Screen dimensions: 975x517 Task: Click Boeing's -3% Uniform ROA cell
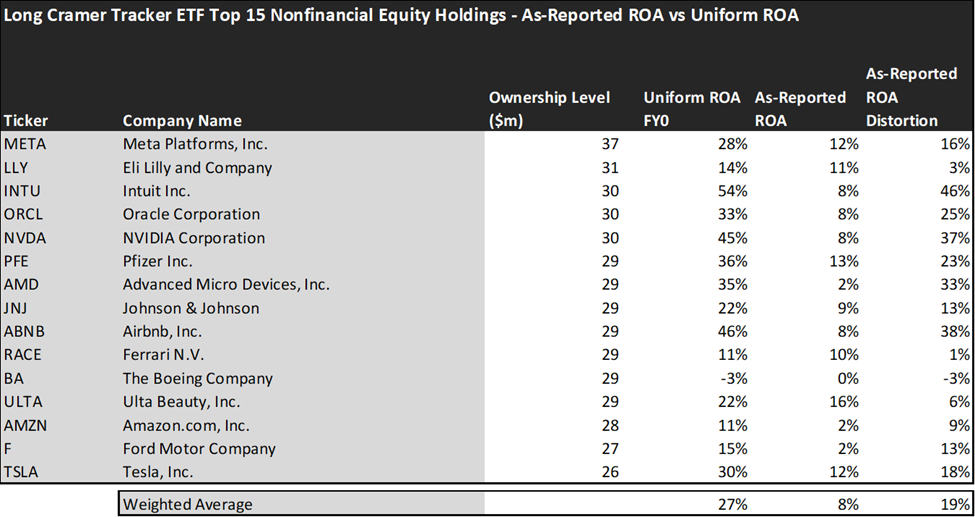[734, 379]
